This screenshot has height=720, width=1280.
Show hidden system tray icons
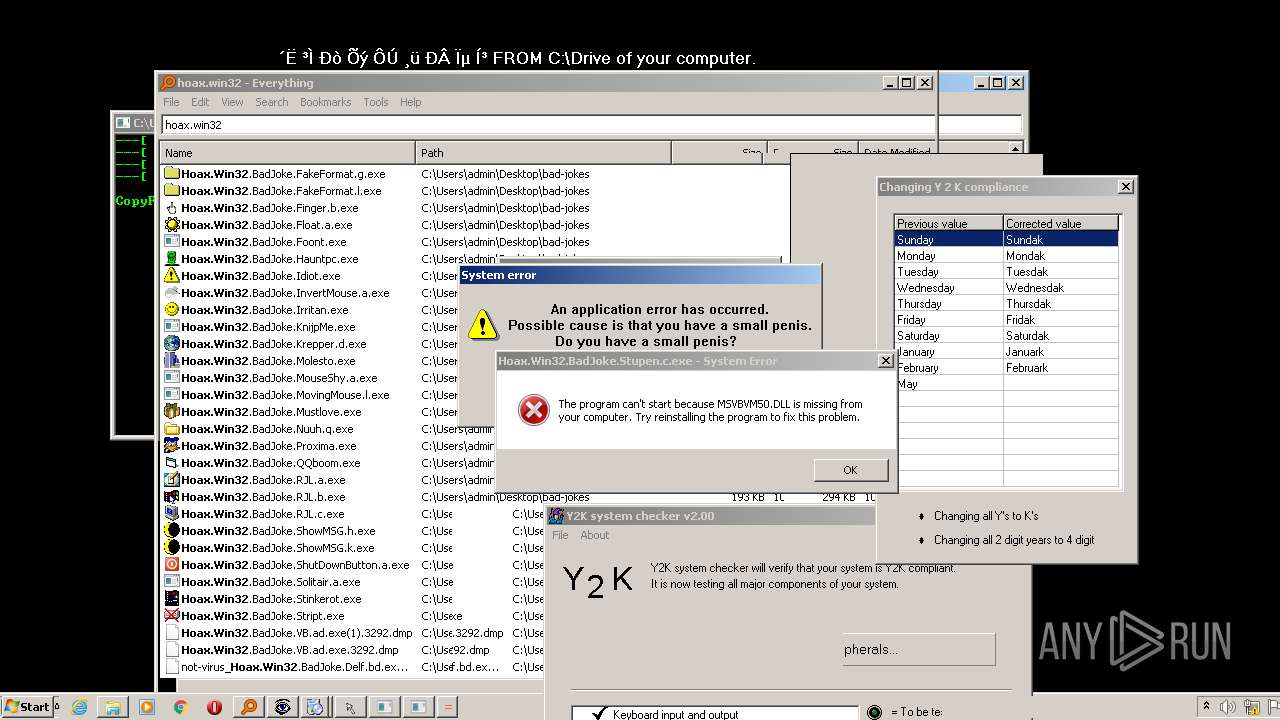click(x=1206, y=707)
